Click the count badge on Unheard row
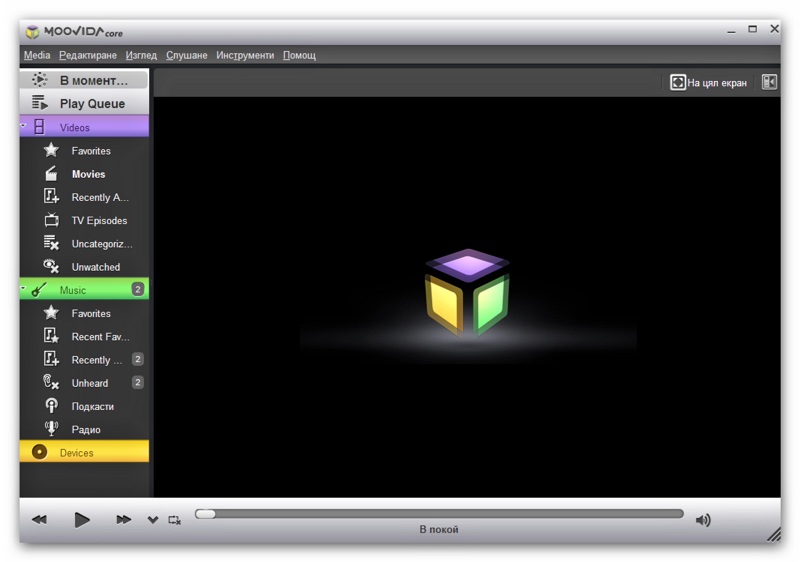This screenshot has height=562, width=800. [137, 382]
